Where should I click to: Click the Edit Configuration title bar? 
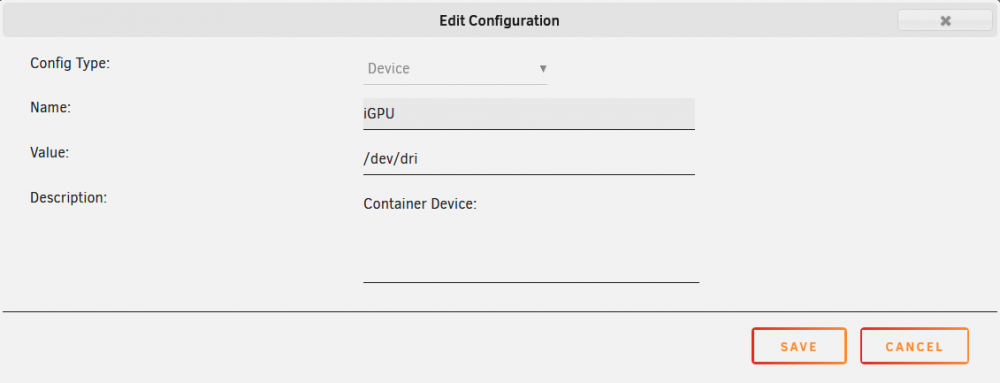499,21
